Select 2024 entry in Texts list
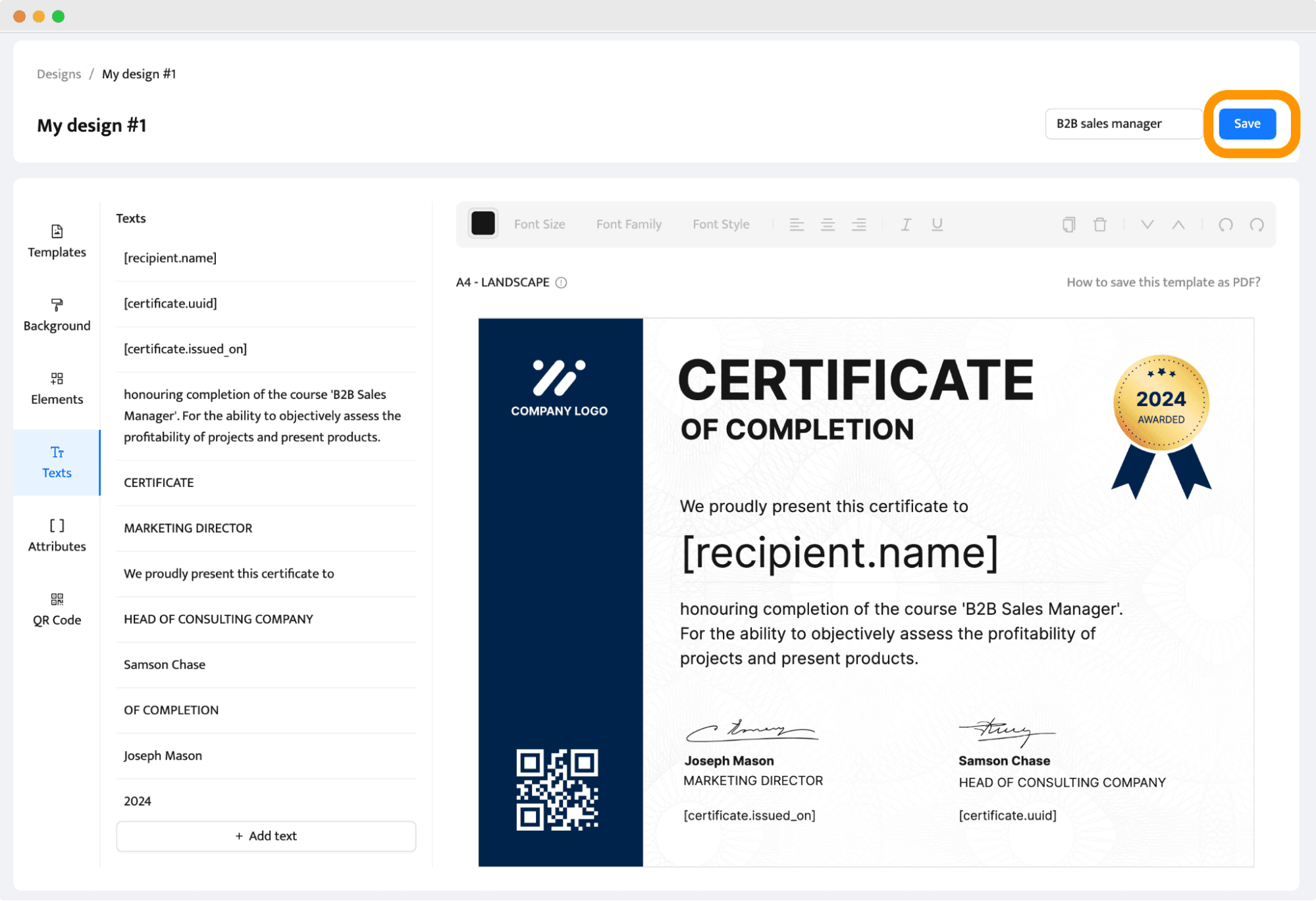1316x901 pixels. point(266,801)
